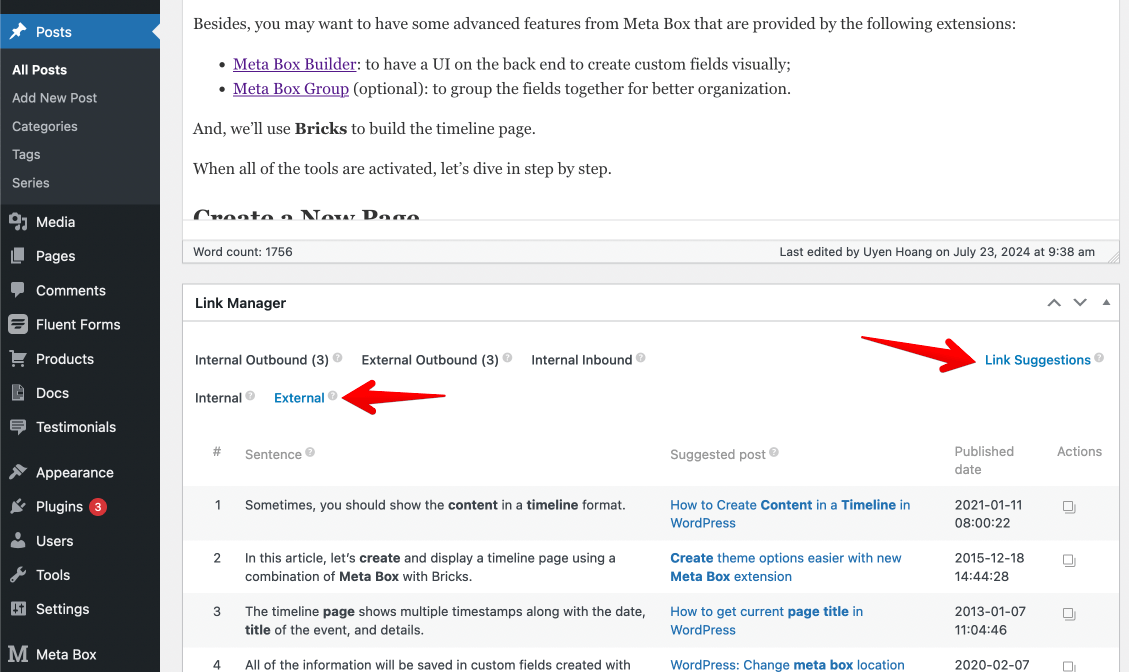Copy link action for suggestion row 1
The image size is (1129, 672).
1069,507
